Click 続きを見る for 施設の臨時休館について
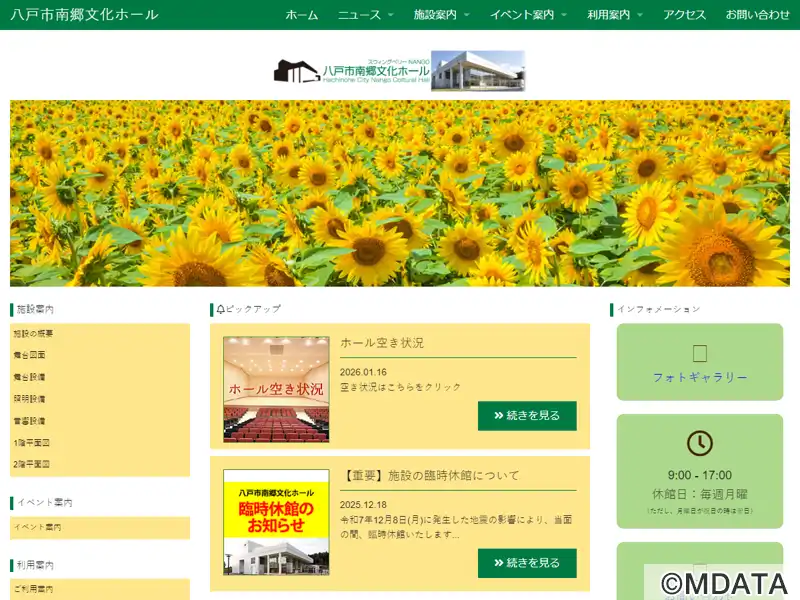800x600 pixels. pos(527,563)
